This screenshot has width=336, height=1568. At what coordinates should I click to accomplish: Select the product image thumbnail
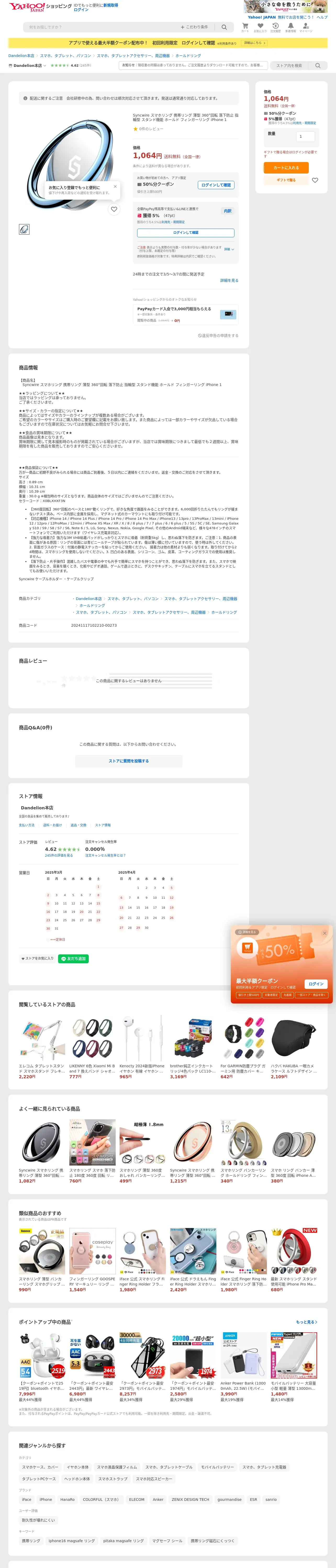point(24,229)
